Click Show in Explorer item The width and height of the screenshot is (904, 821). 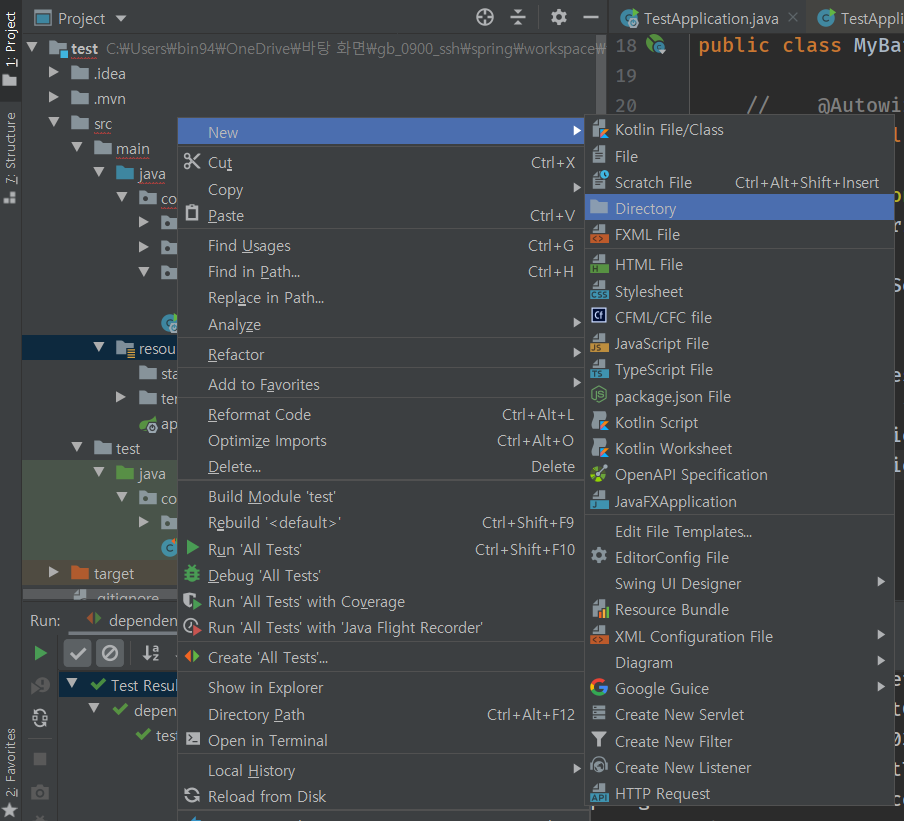[381, 688]
